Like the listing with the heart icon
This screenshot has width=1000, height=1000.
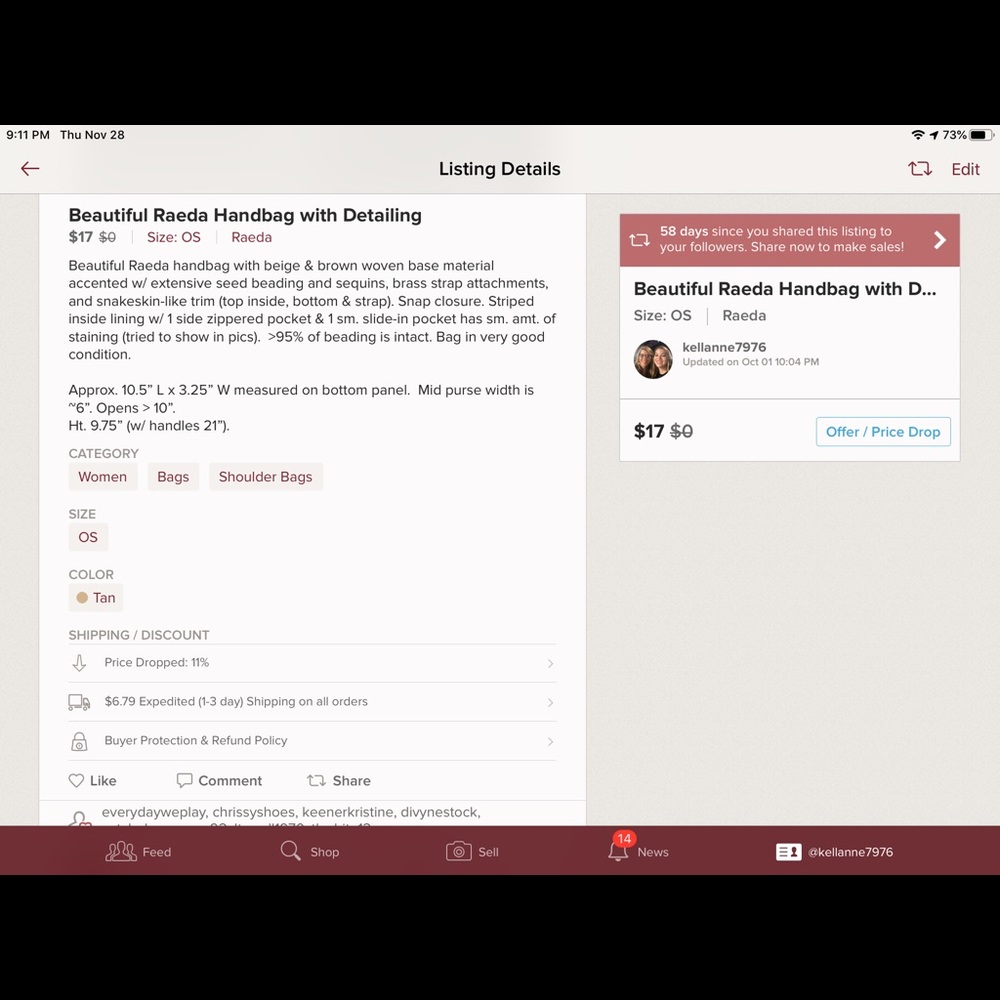point(76,781)
